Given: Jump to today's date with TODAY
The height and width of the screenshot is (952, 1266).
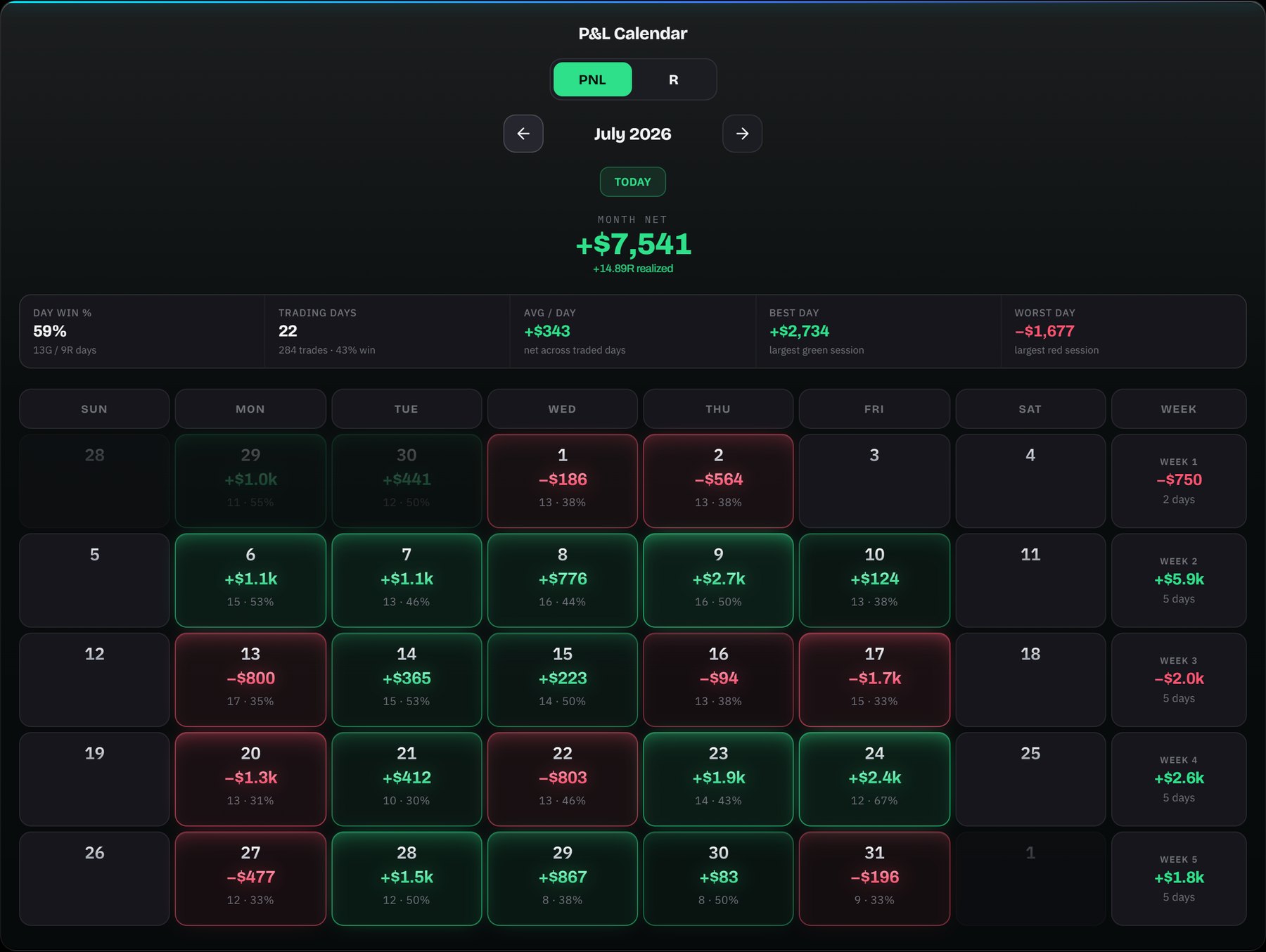Looking at the screenshot, I should [632, 182].
